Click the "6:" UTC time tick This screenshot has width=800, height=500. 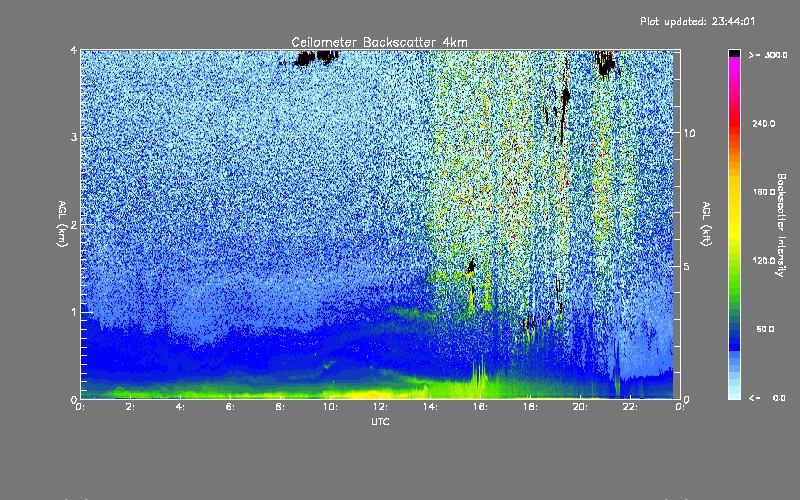[x=230, y=407]
